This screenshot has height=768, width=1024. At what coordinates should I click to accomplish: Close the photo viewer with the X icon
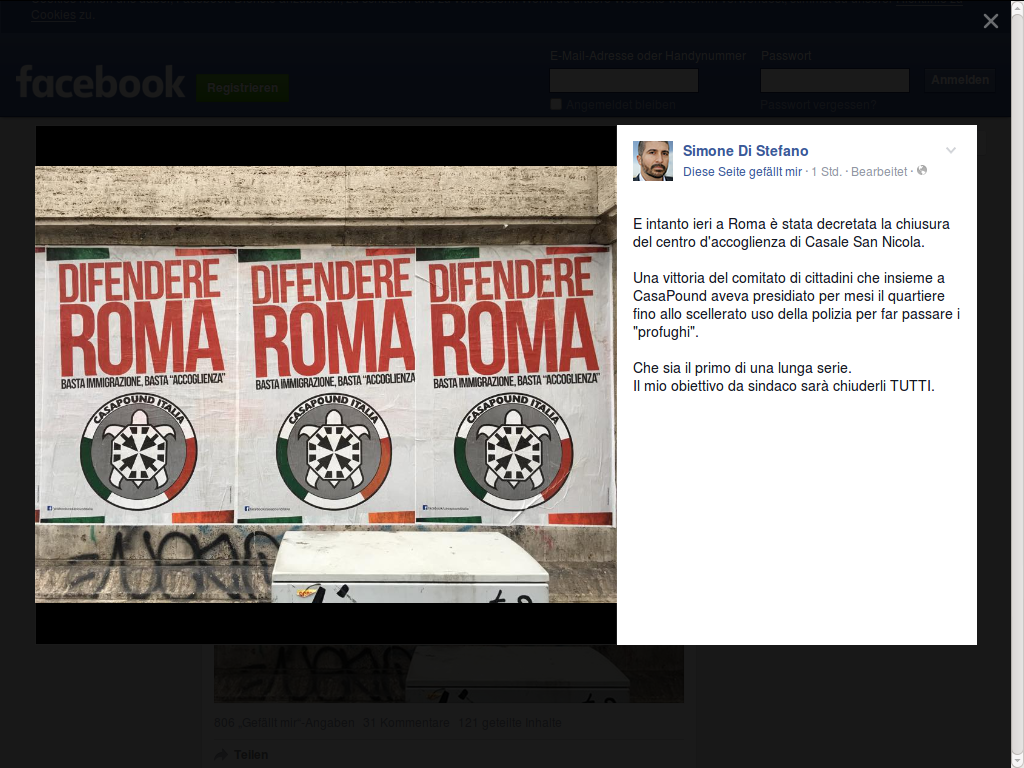point(991,22)
